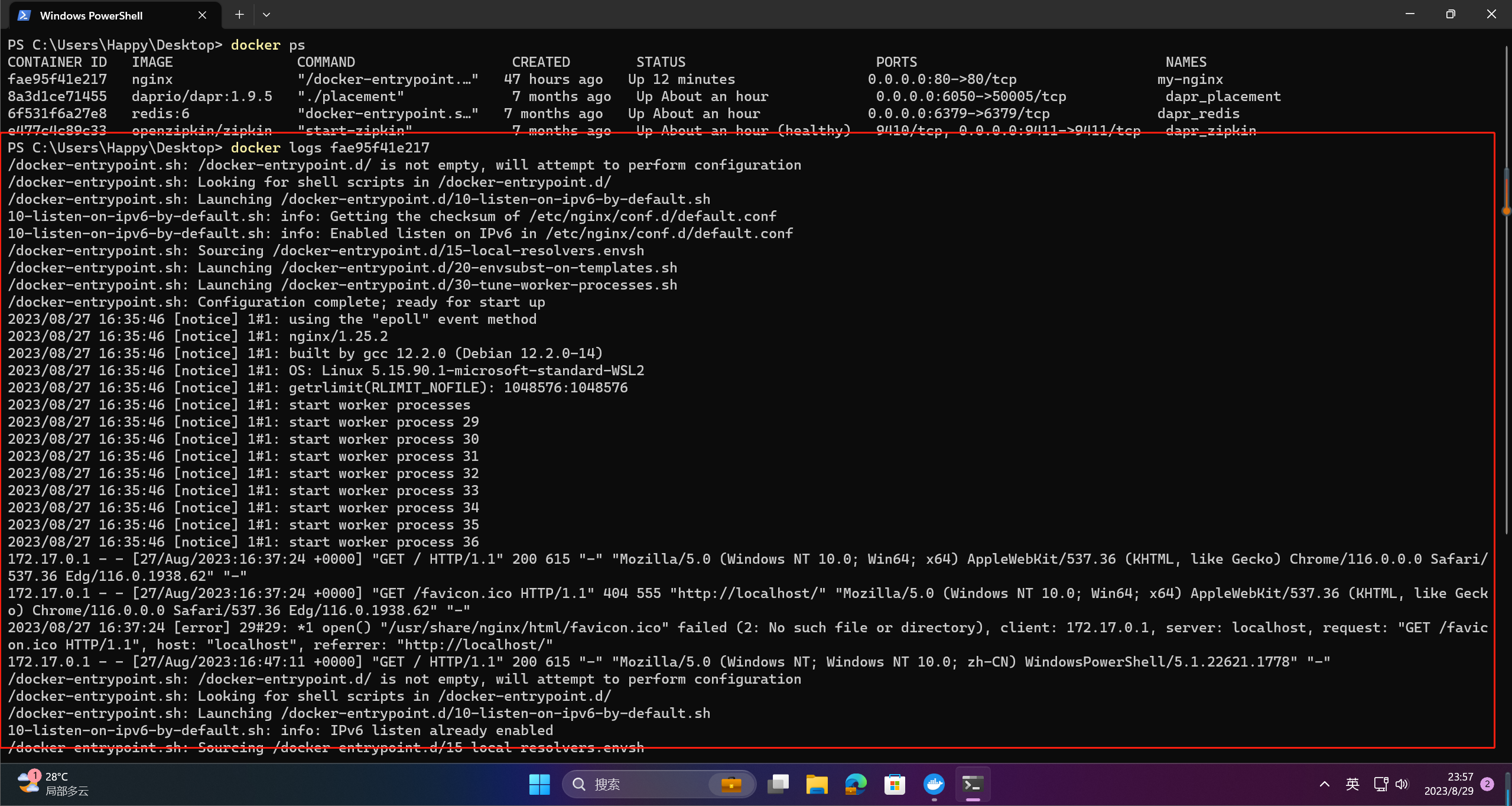Open the notification count badge

tap(1487, 784)
